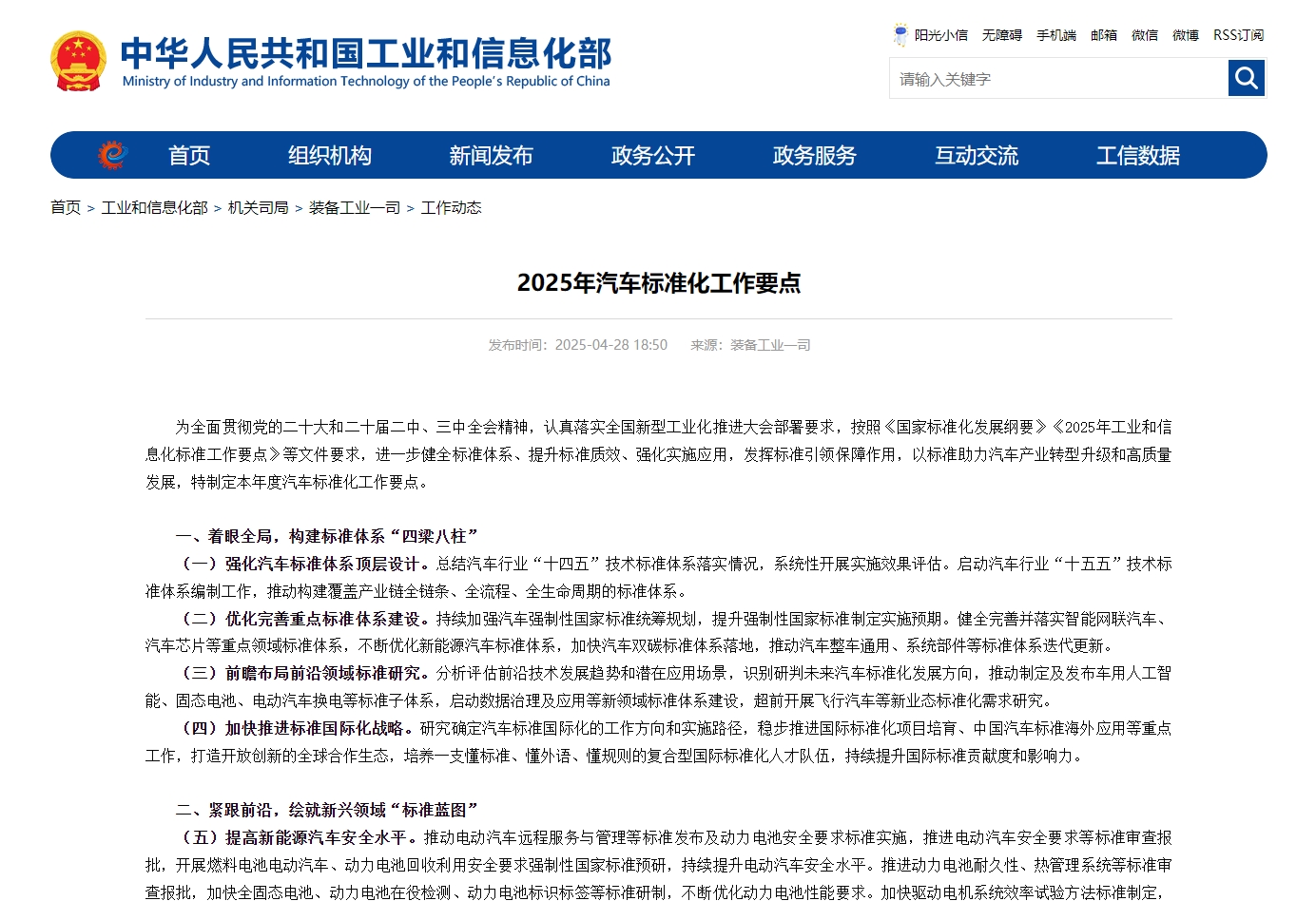Click the keyword search input field
Viewport: 1316px width, 901px height.
1058,78
